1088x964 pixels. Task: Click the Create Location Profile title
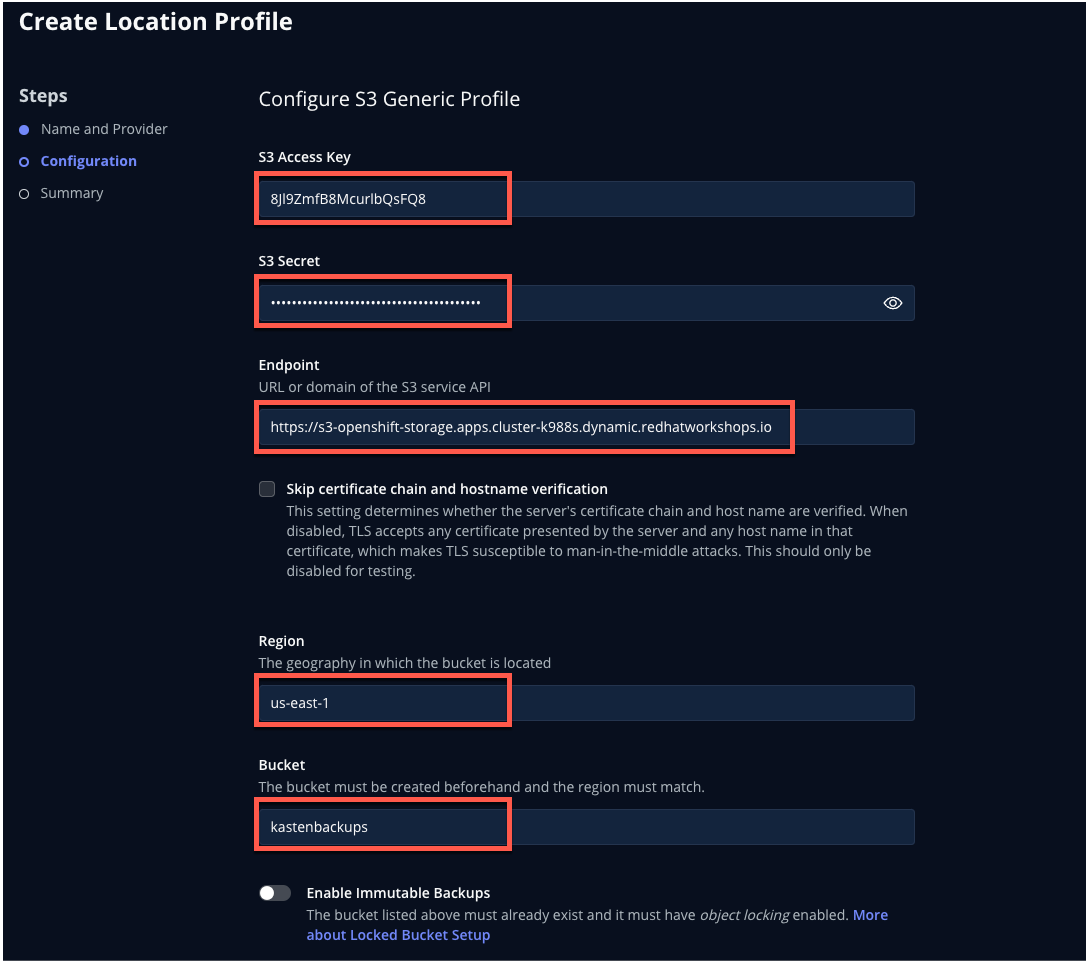click(x=155, y=22)
